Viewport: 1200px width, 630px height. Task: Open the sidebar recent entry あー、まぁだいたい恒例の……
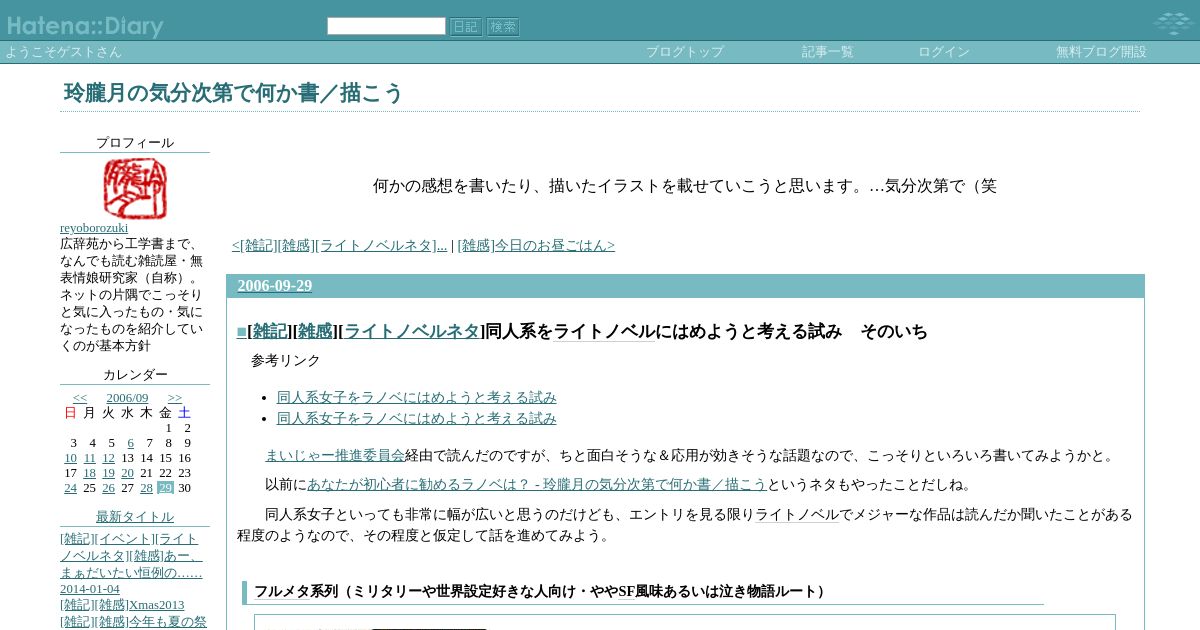(131, 564)
